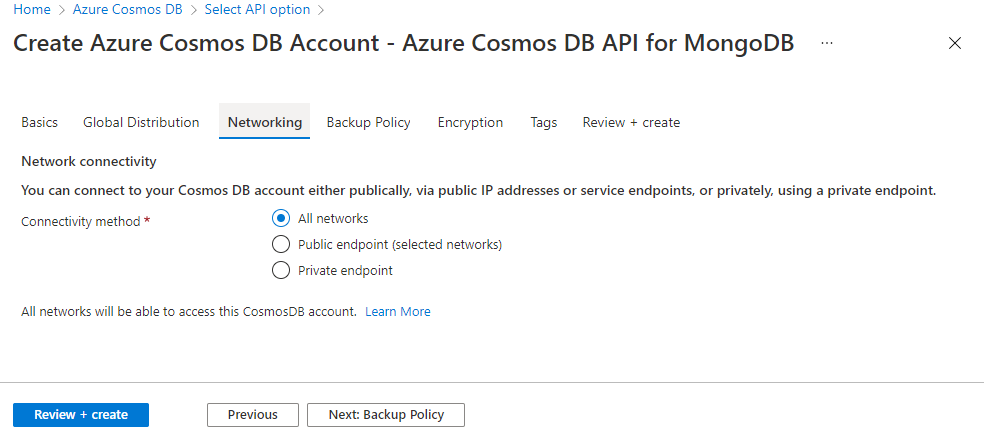Open the ellipsis more options menu
The image size is (984, 445).
[826, 43]
